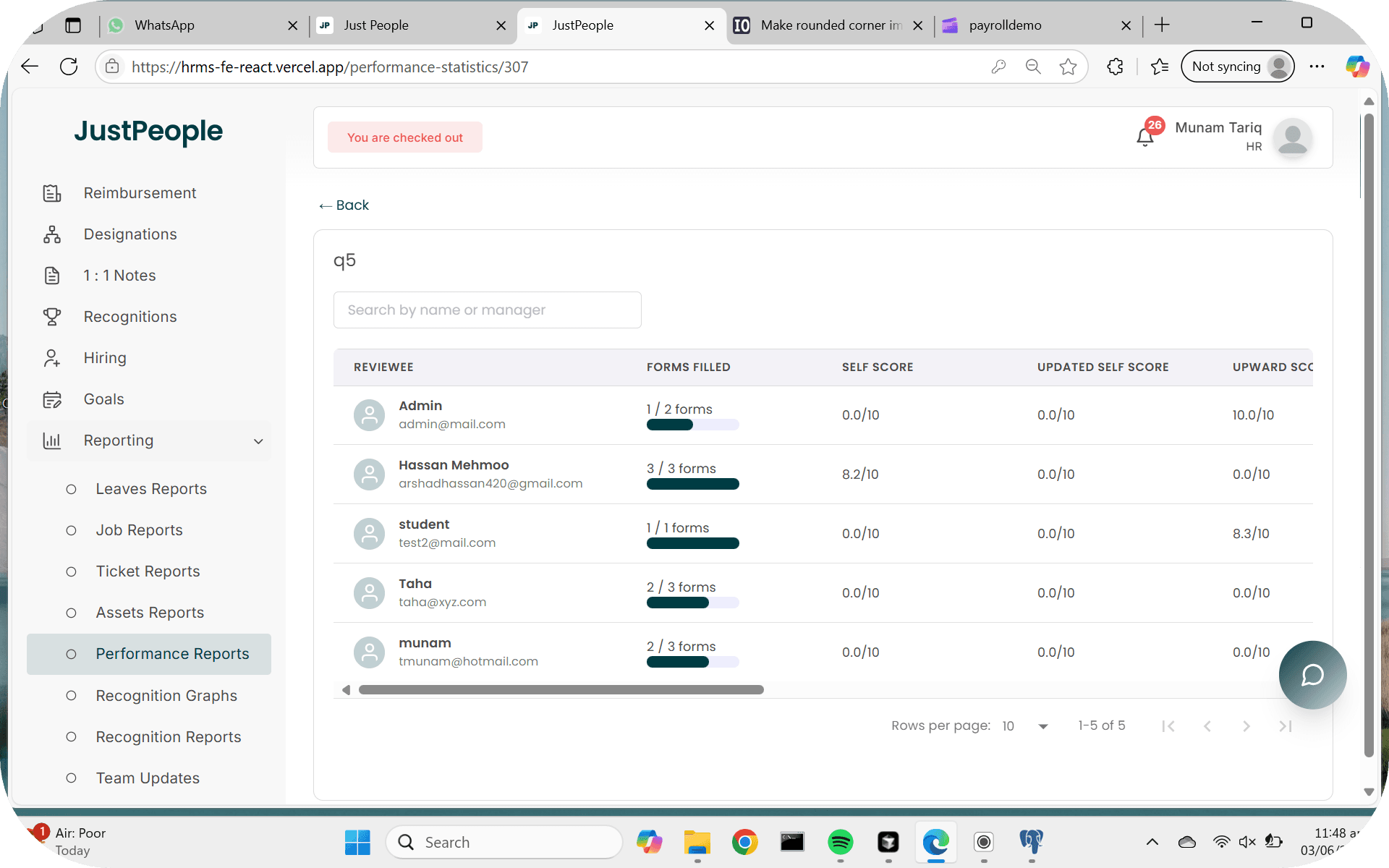The width and height of the screenshot is (1389, 868).
Task: Click the Goals sidebar icon
Action: [x=52, y=399]
